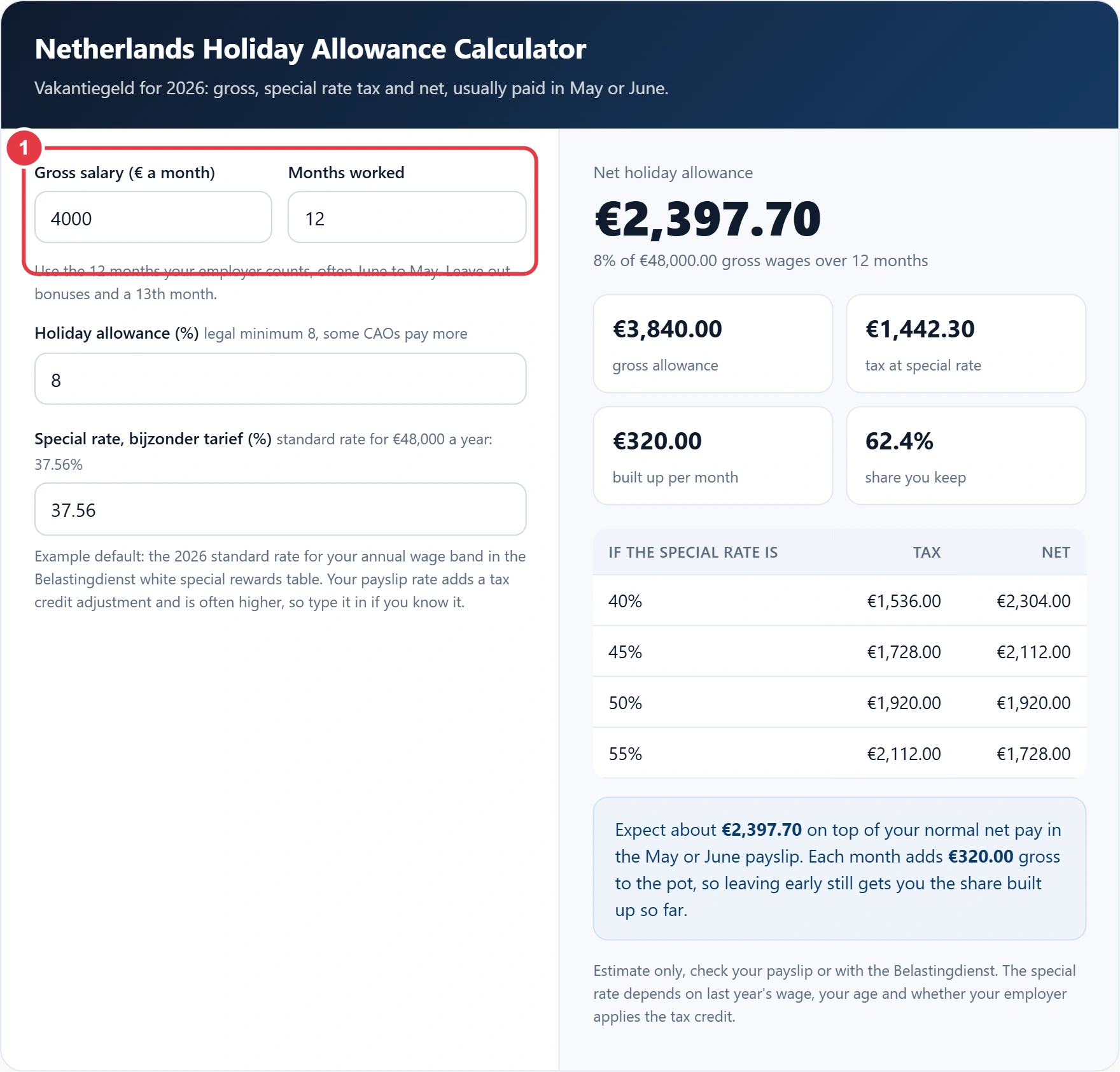Click the Months worked label

[x=346, y=173]
